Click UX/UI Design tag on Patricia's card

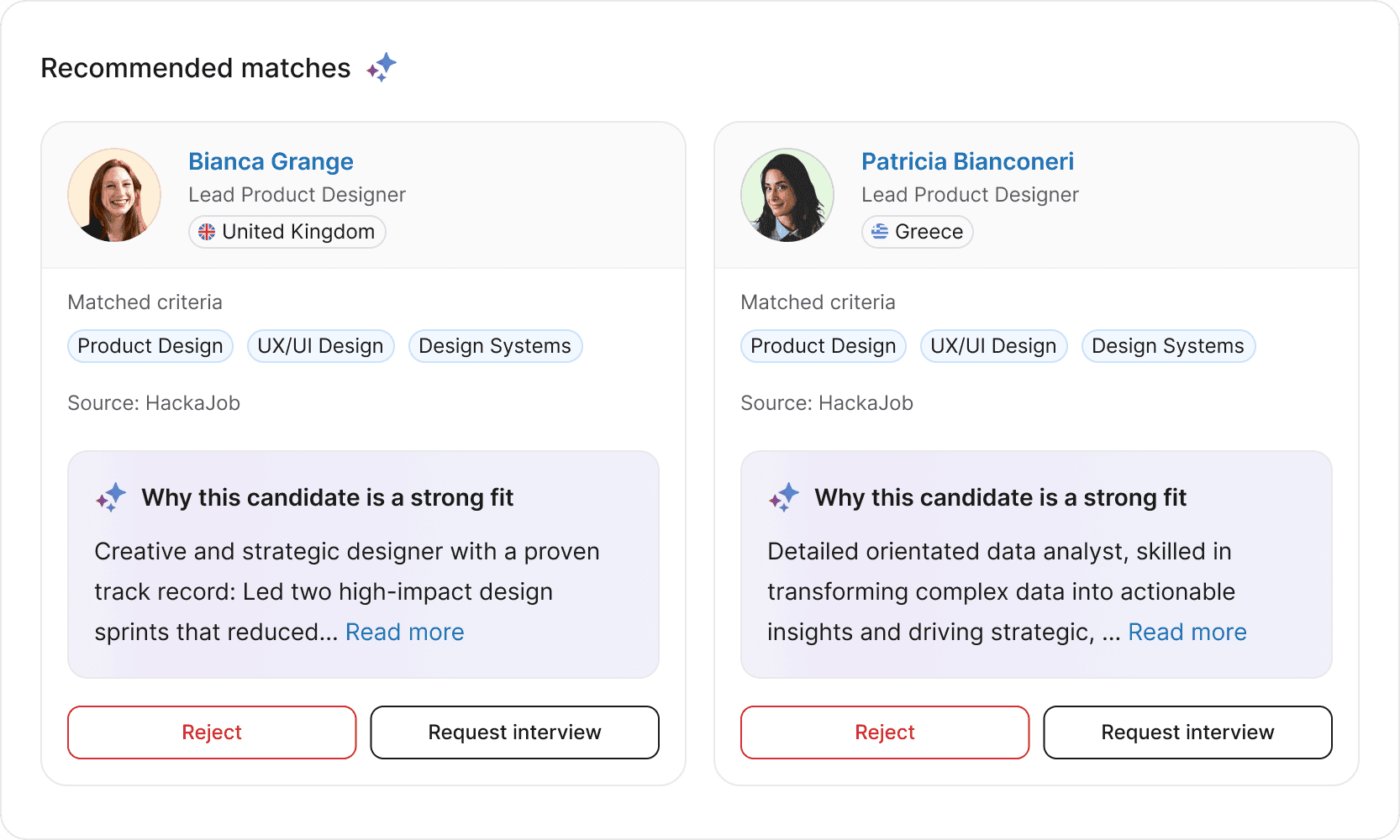[994, 346]
